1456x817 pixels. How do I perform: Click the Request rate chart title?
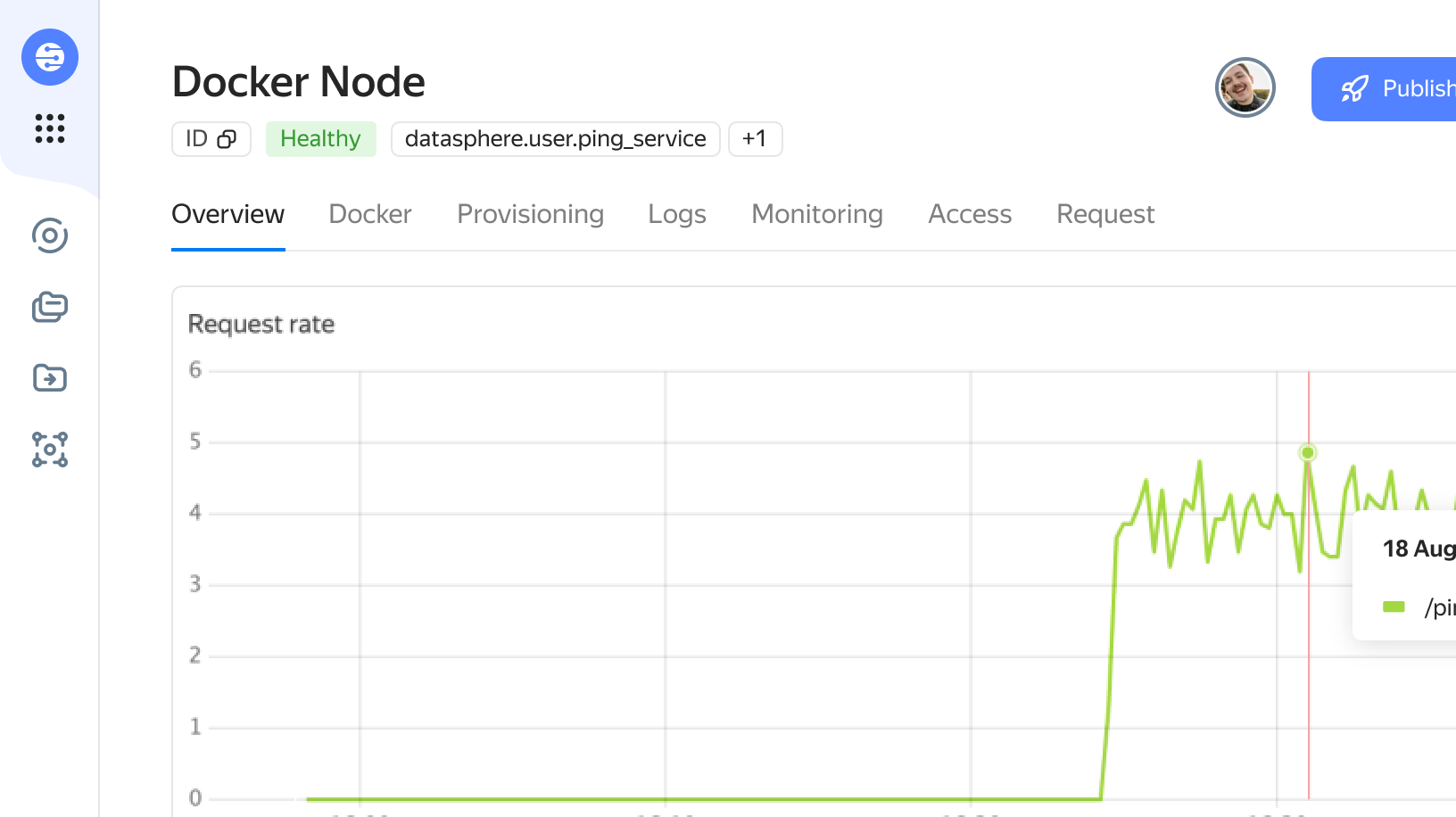[261, 324]
